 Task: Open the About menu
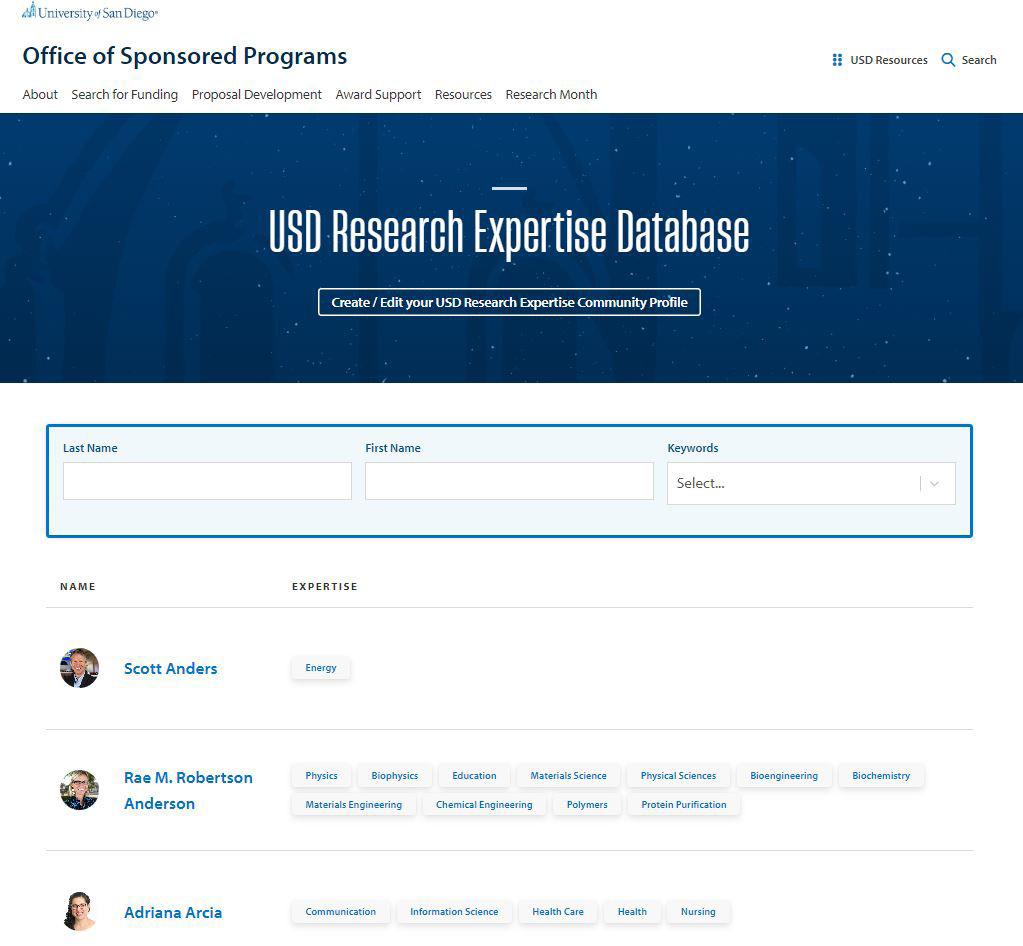(x=40, y=95)
